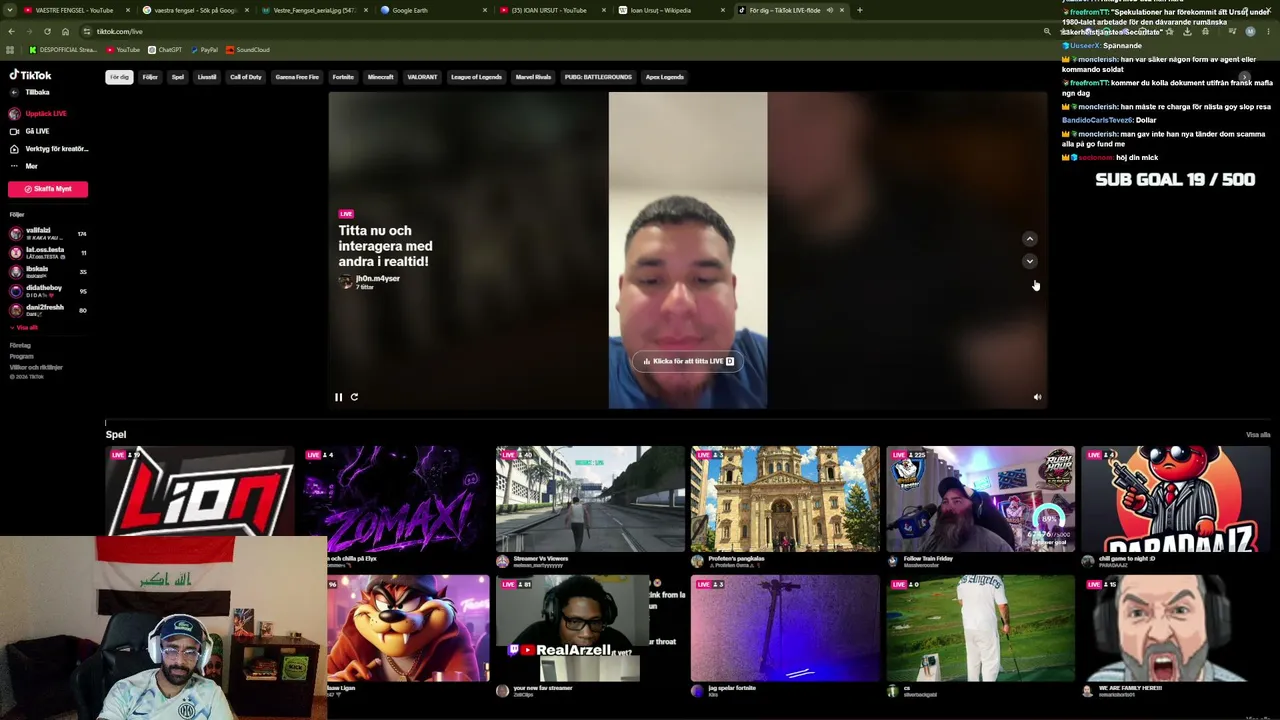Open Villkor och riktlinjer footer link
The width and height of the screenshot is (1280, 720).
click(36, 367)
